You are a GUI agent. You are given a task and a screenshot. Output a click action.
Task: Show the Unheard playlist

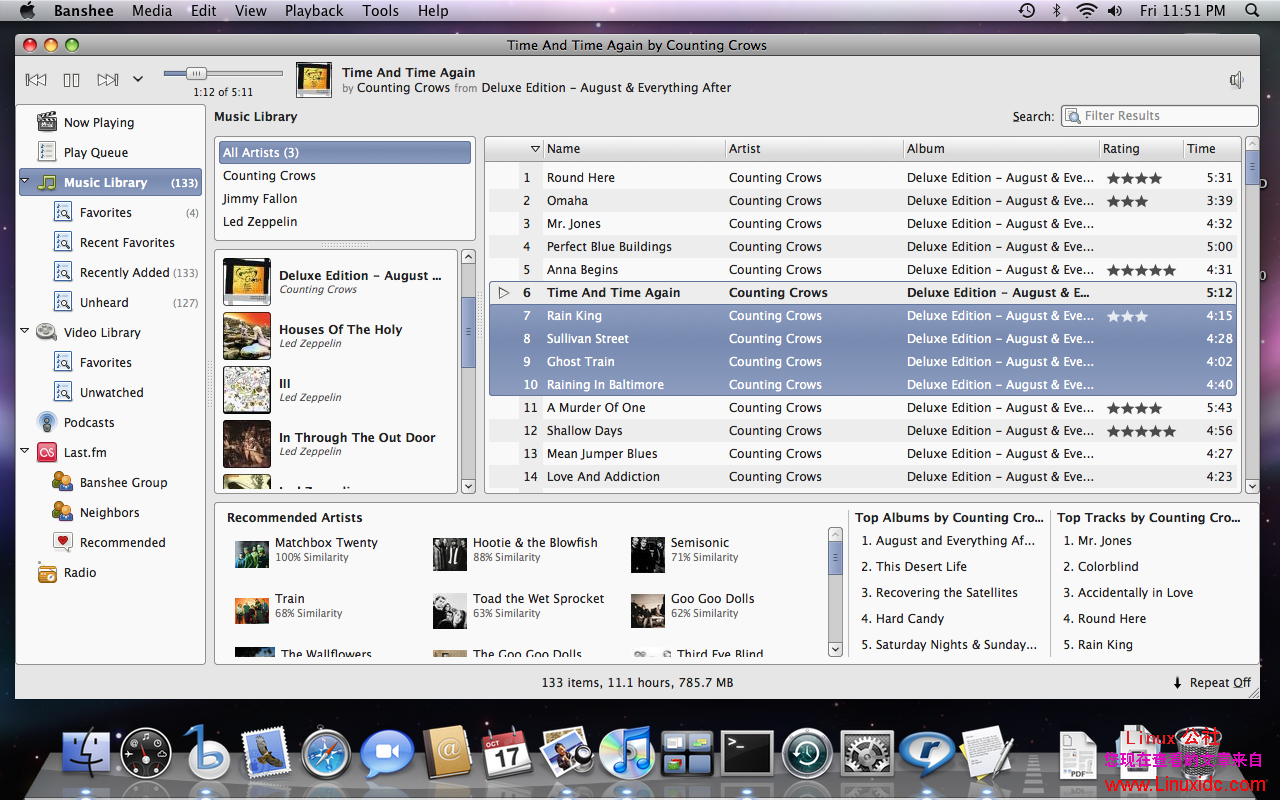coord(104,302)
